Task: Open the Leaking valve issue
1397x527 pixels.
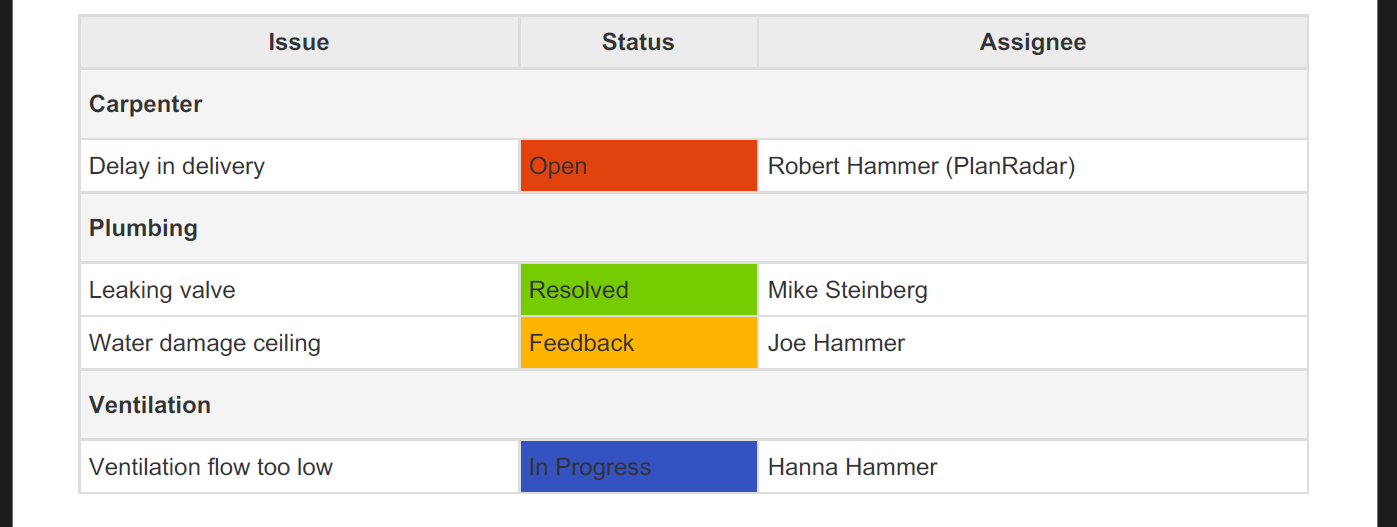Action: click(162, 290)
